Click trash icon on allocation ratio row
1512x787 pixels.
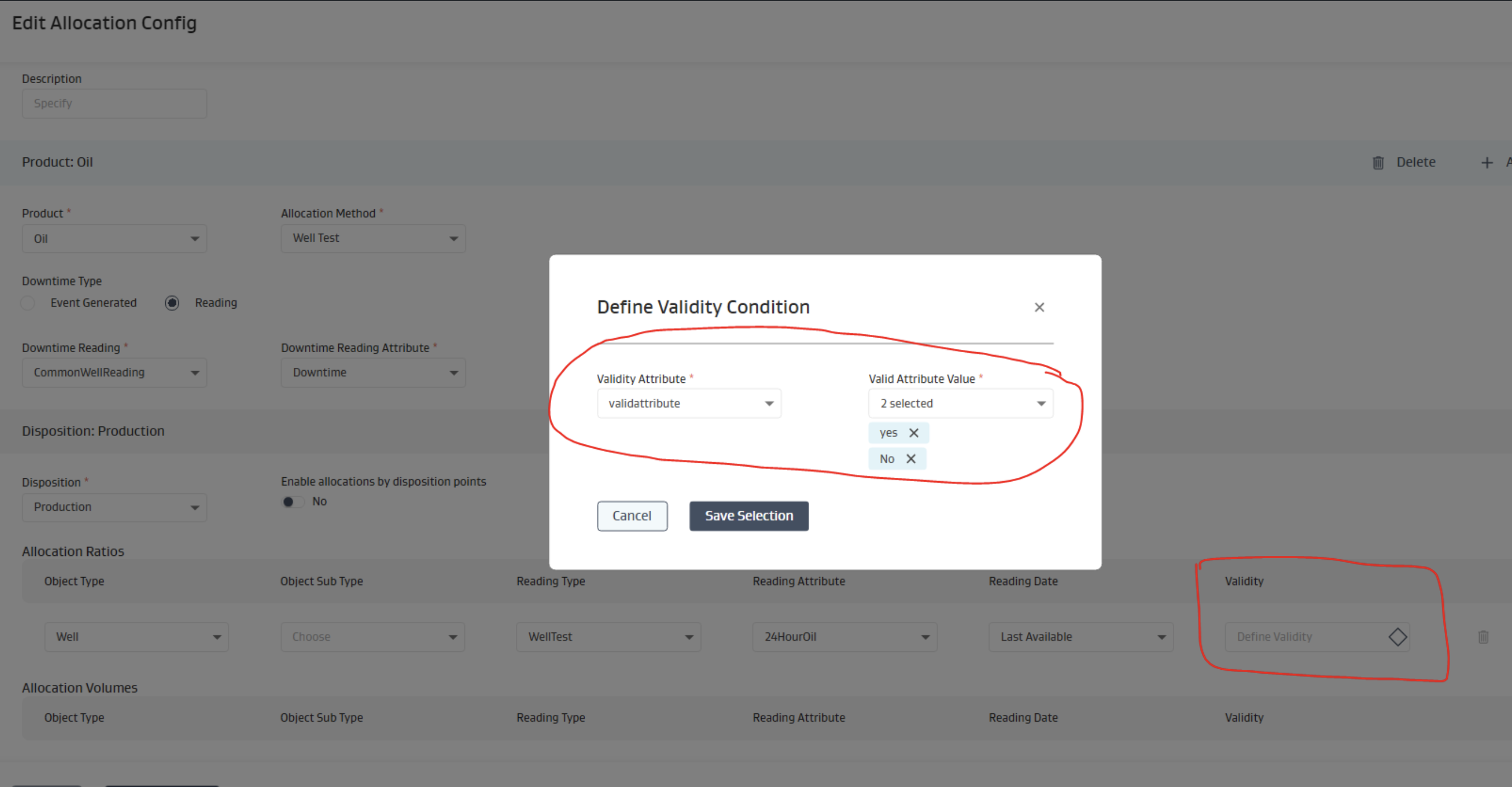(x=1482, y=637)
